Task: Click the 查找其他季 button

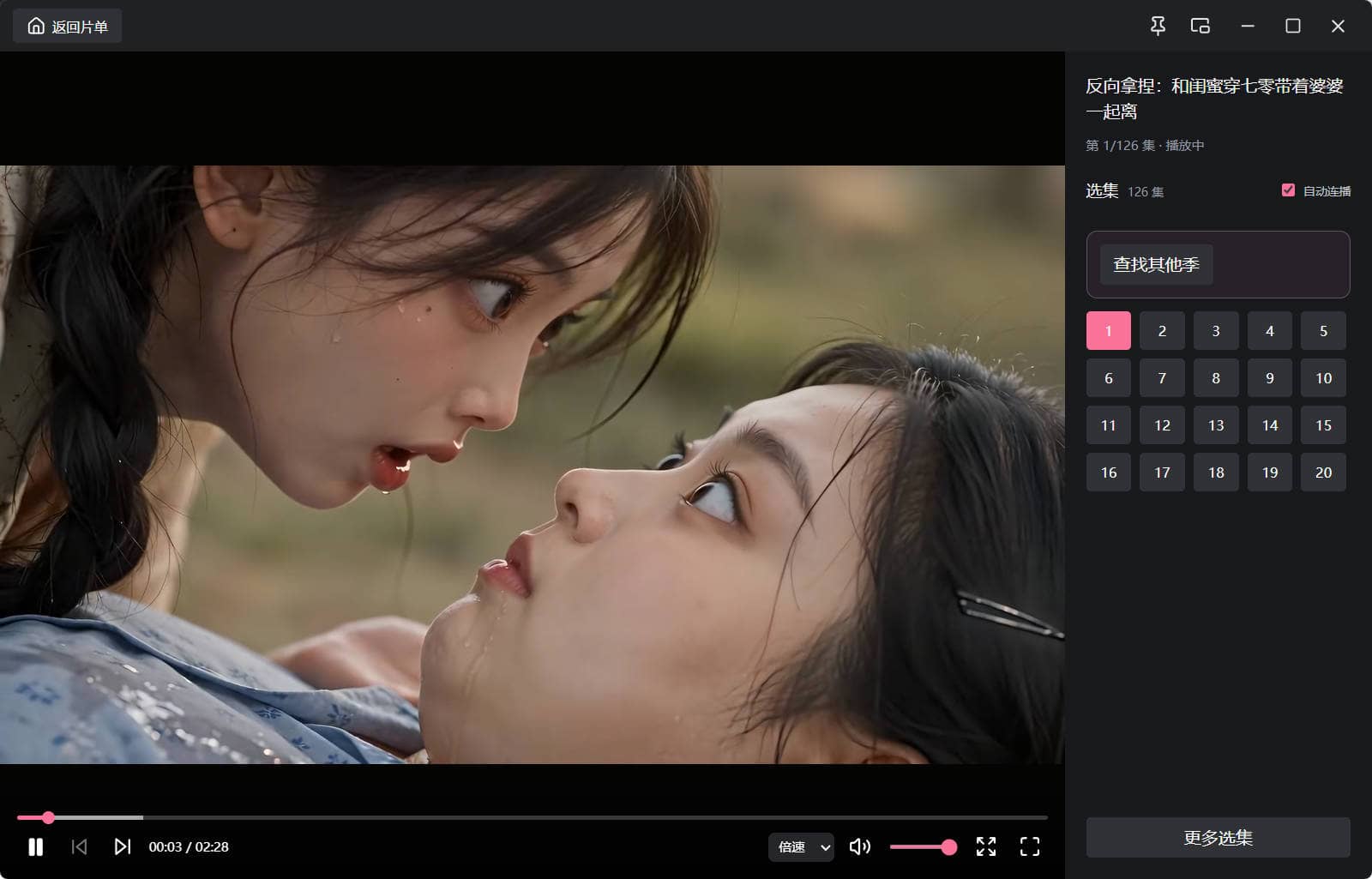Action: pos(1156,264)
